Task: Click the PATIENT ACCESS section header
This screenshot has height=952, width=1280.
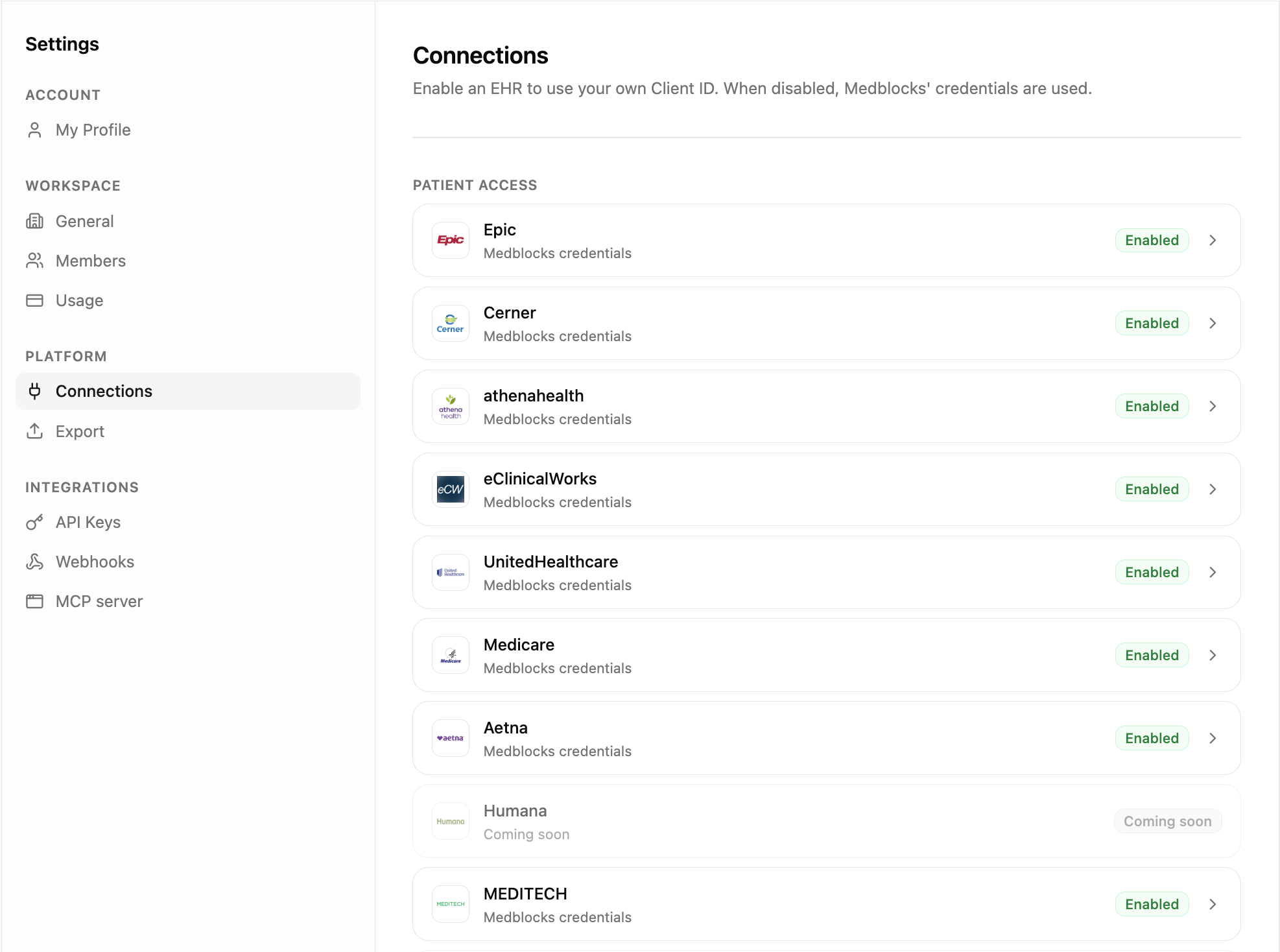Action: click(x=475, y=185)
